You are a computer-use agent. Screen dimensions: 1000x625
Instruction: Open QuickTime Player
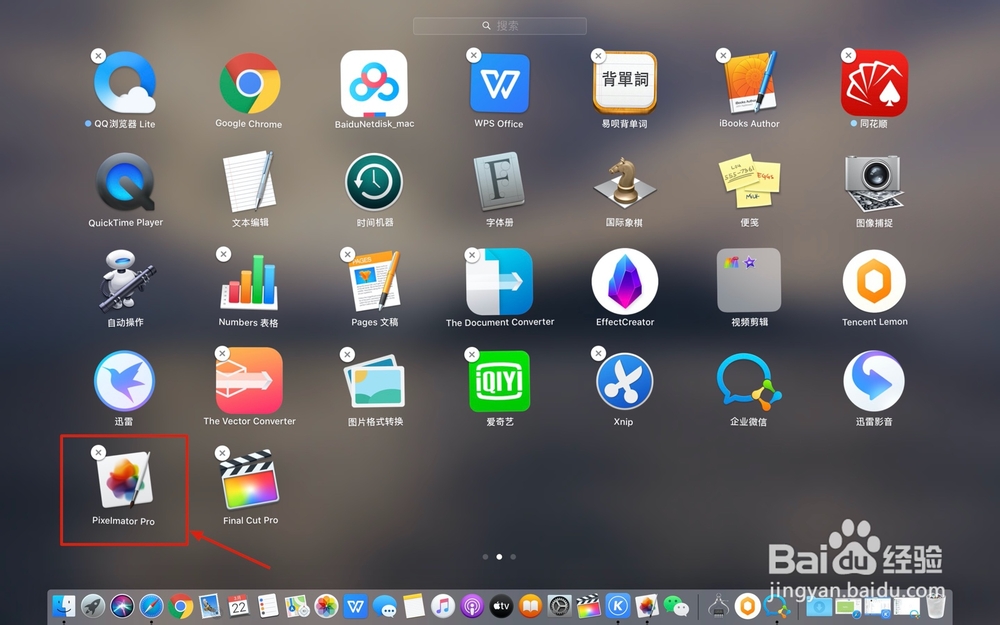click(x=123, y=187)
